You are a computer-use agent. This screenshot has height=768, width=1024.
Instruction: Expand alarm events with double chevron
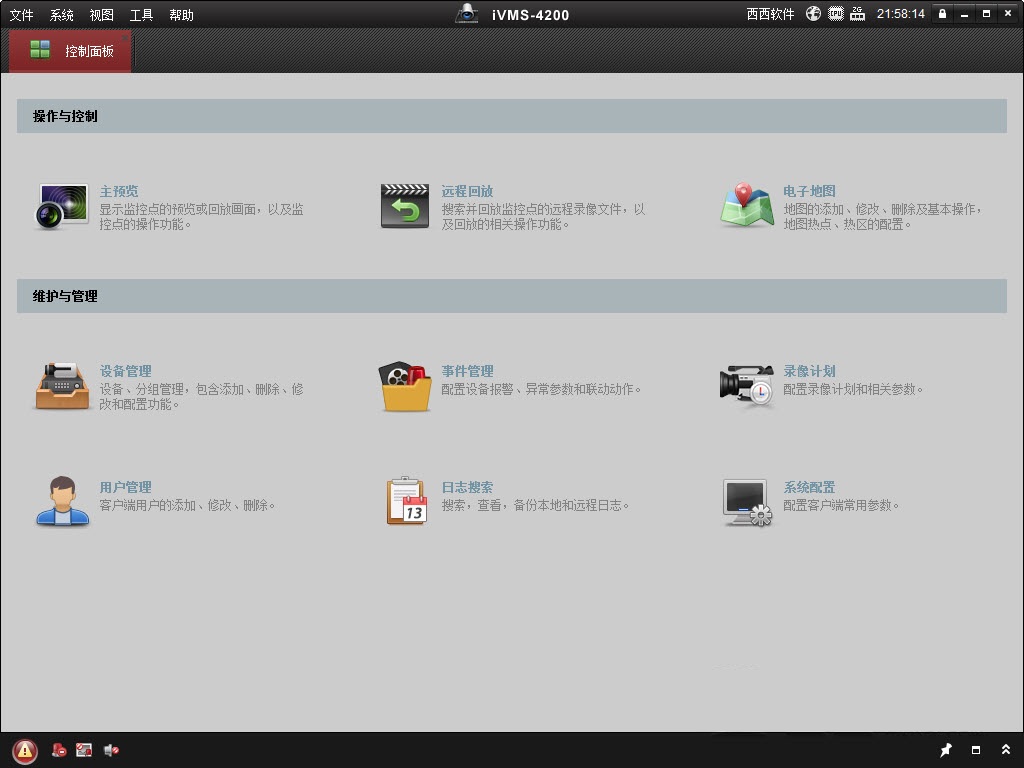pyautogui.click(x=1006, y=749)
